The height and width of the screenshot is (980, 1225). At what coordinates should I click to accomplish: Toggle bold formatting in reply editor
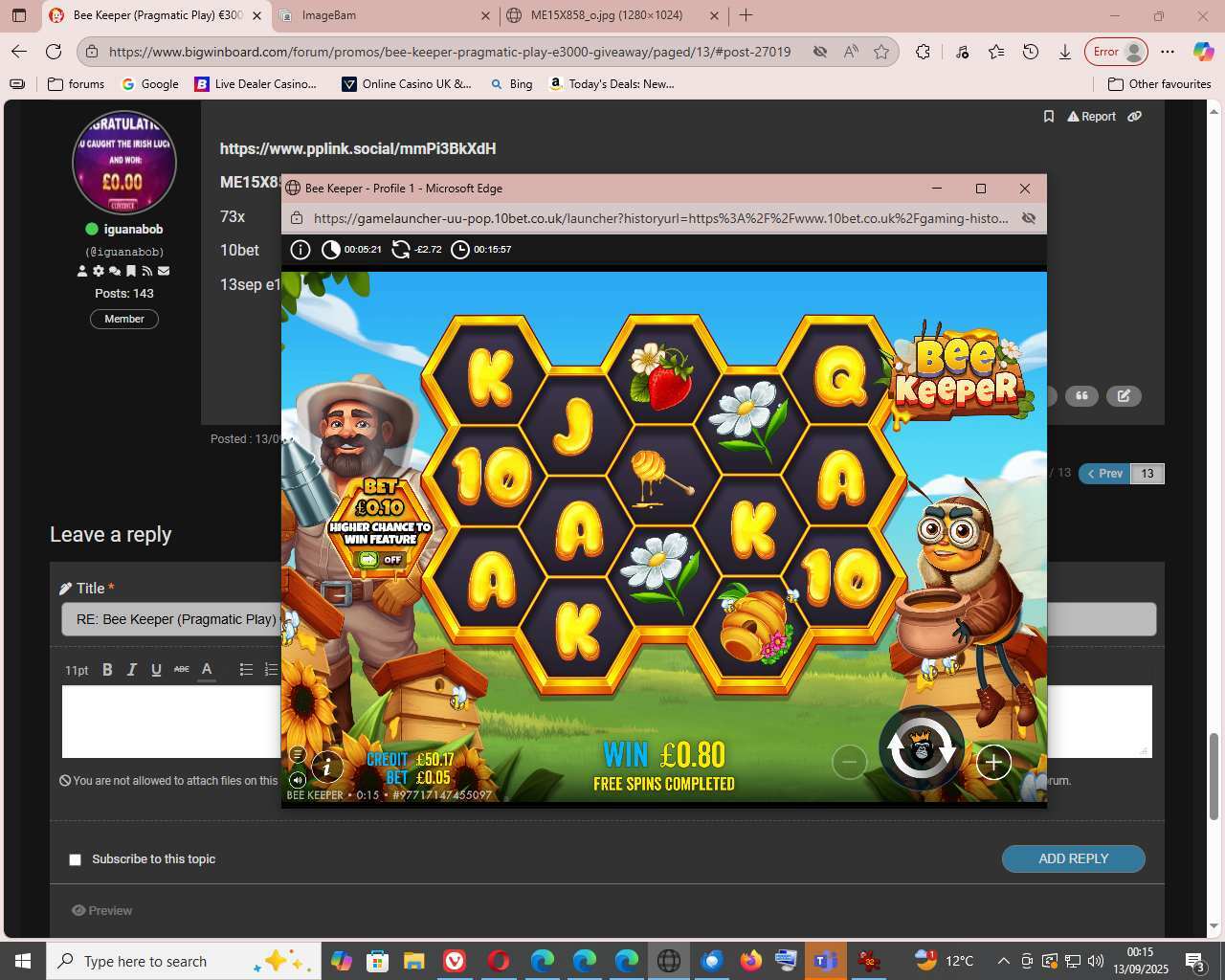pyautogui.click(x=107, y=670)
